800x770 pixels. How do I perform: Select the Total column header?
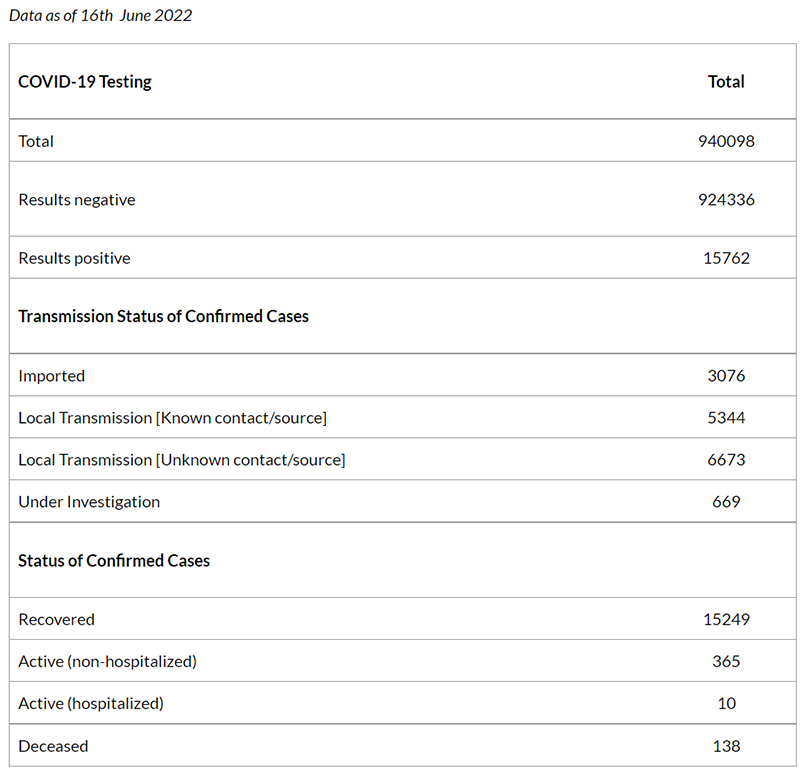[726, 82]
